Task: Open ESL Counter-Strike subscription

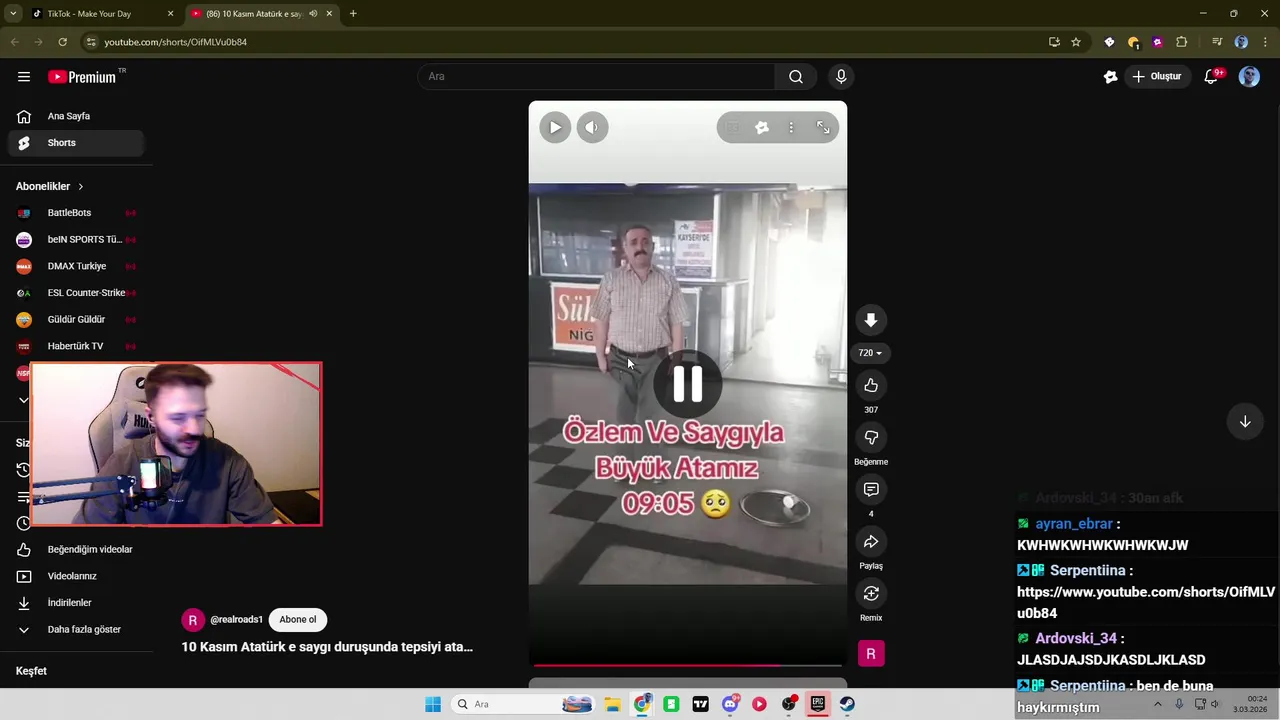Action: [x=77, y=293]
